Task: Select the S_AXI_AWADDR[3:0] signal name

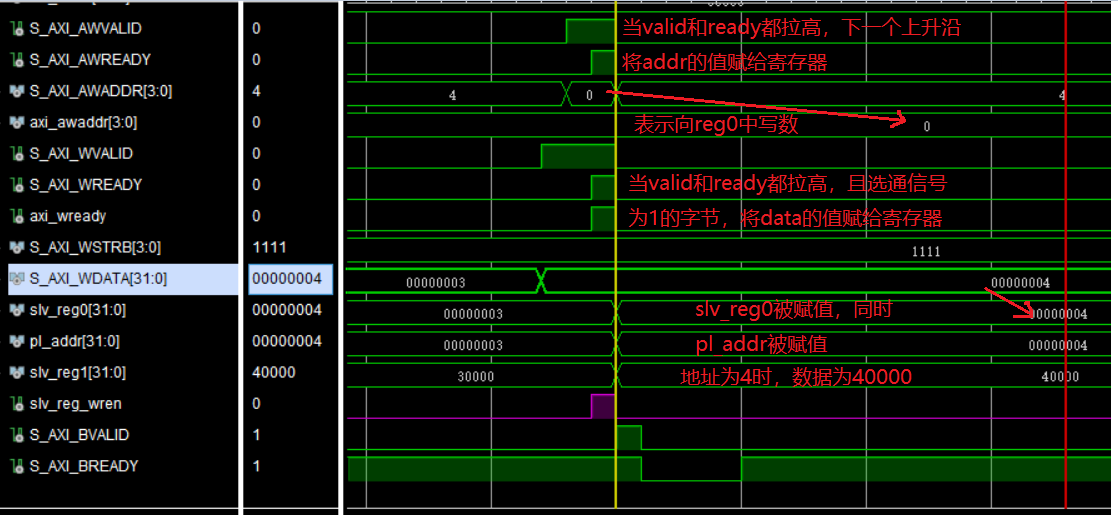Action: tap(101, 91)
